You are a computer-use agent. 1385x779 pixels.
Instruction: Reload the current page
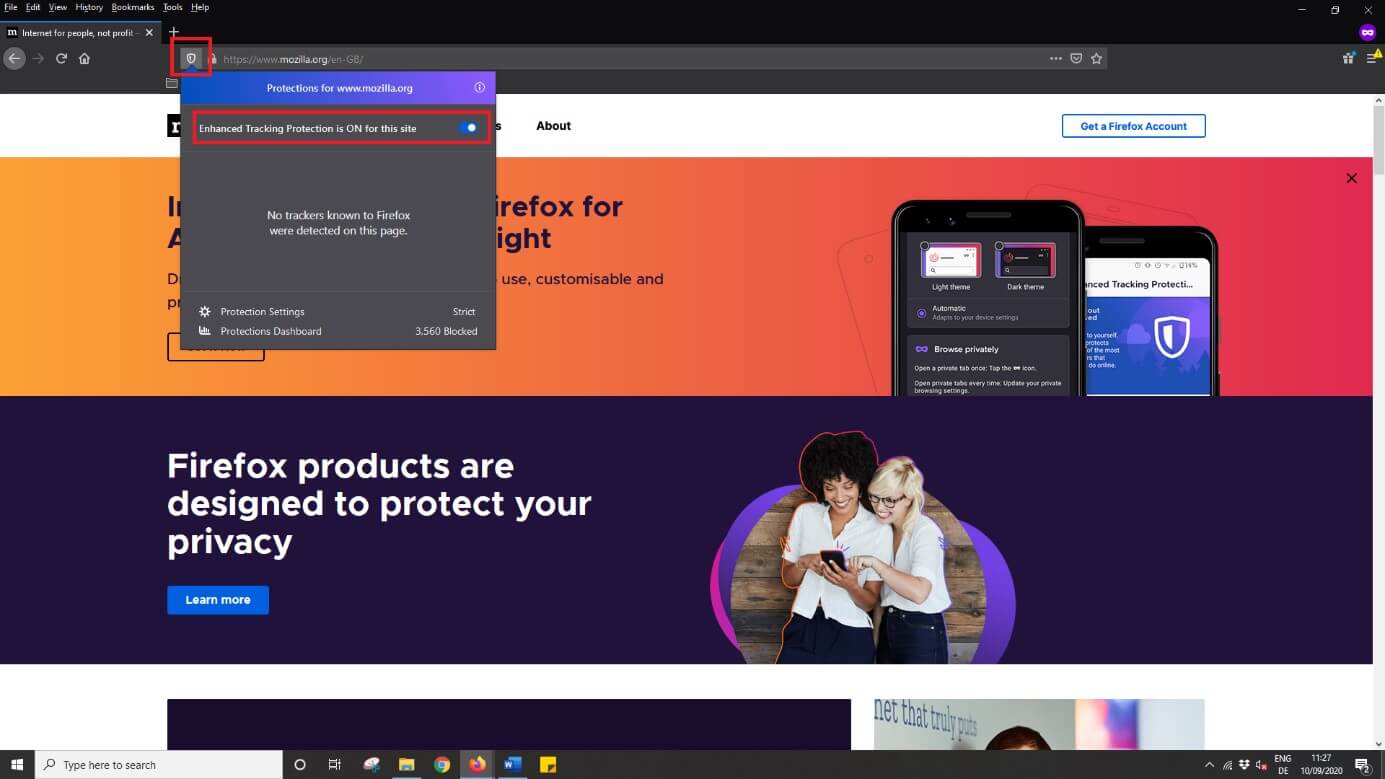61,59
